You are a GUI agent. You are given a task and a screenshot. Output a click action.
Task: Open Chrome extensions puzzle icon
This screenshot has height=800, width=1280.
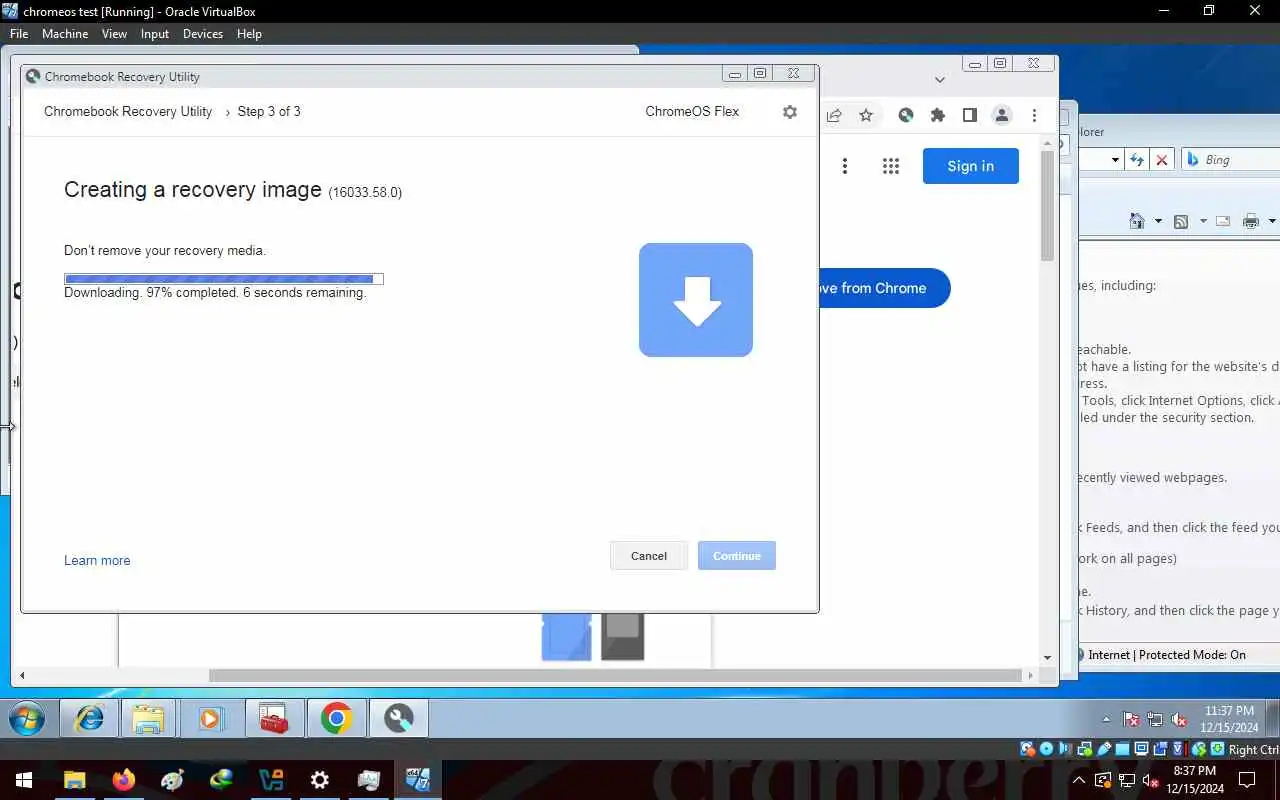pos(938,115)
